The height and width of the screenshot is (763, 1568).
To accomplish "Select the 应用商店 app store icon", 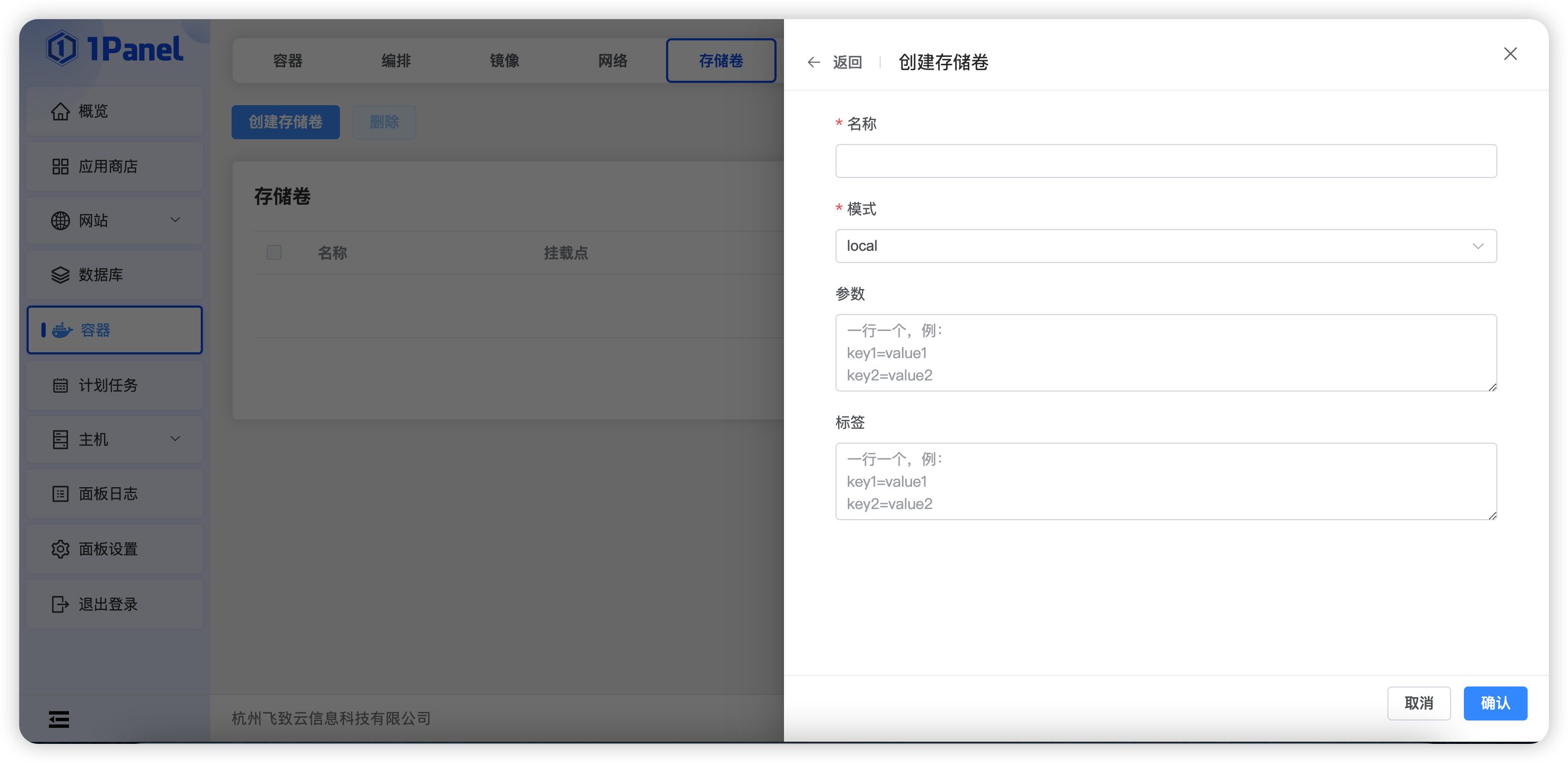I will [60, 166].
